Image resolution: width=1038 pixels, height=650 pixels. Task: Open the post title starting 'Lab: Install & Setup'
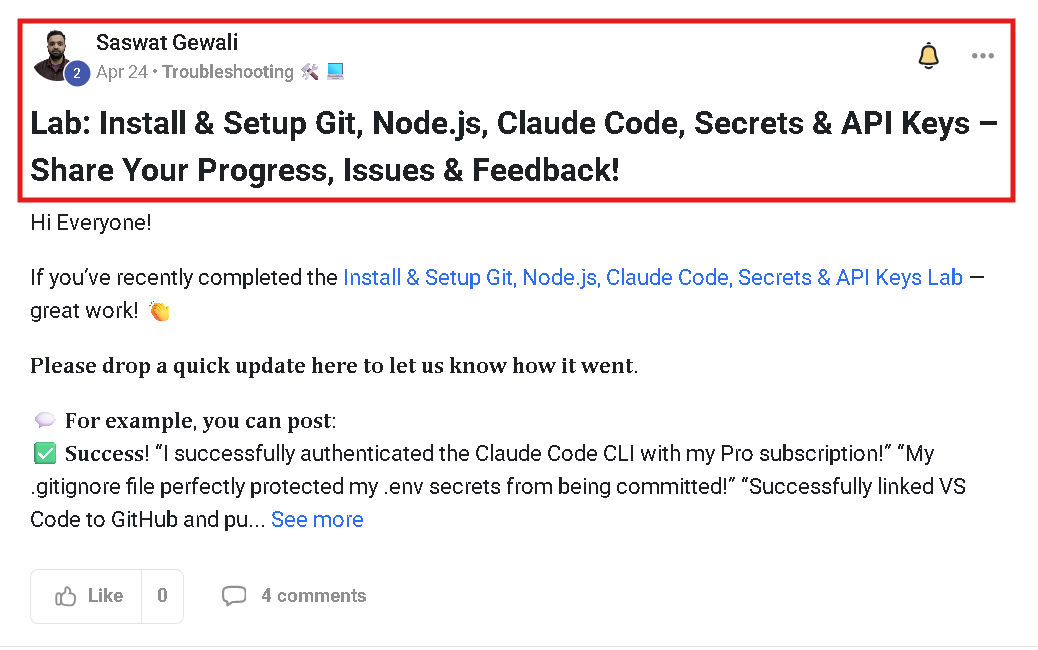click(514, 146)
